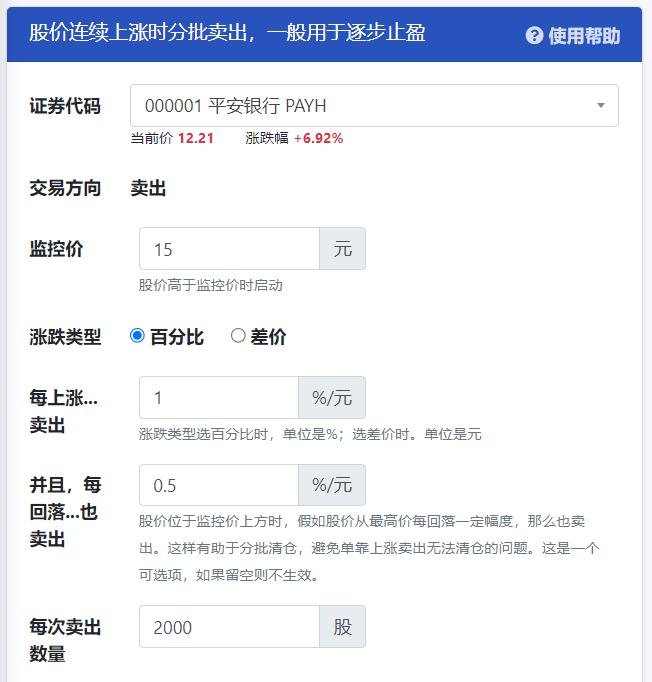Viewport: 652px width, 682px height.
Task: Click the 每次卖出数量 field showing 2000
Action: pos(229,627)
